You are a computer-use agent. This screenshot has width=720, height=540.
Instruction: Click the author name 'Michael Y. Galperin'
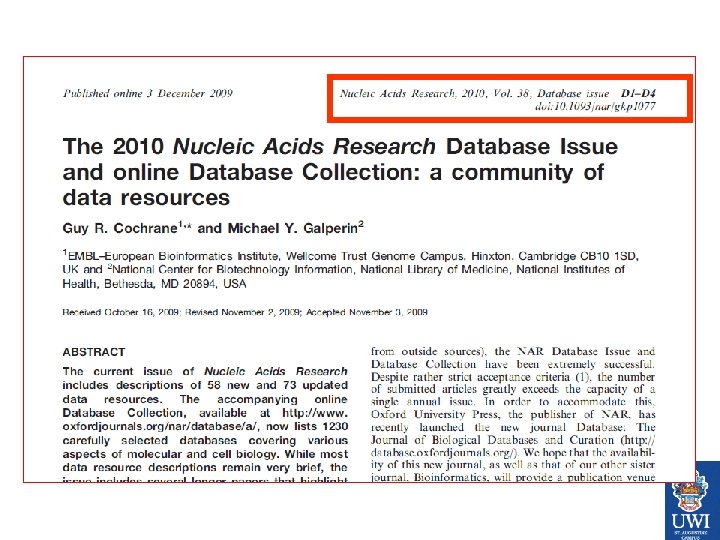[293, 228]
